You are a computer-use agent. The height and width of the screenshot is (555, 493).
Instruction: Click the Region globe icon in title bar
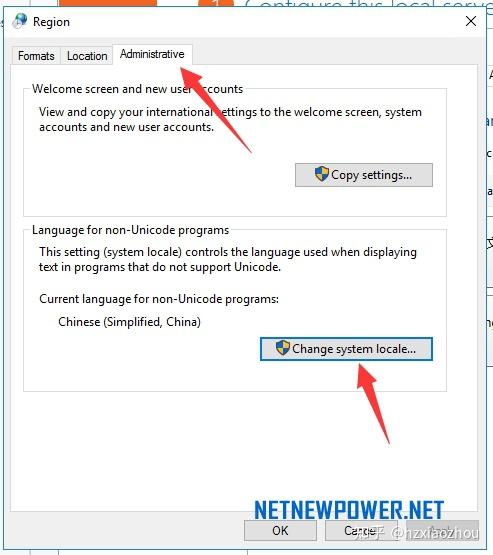[19, 21]
